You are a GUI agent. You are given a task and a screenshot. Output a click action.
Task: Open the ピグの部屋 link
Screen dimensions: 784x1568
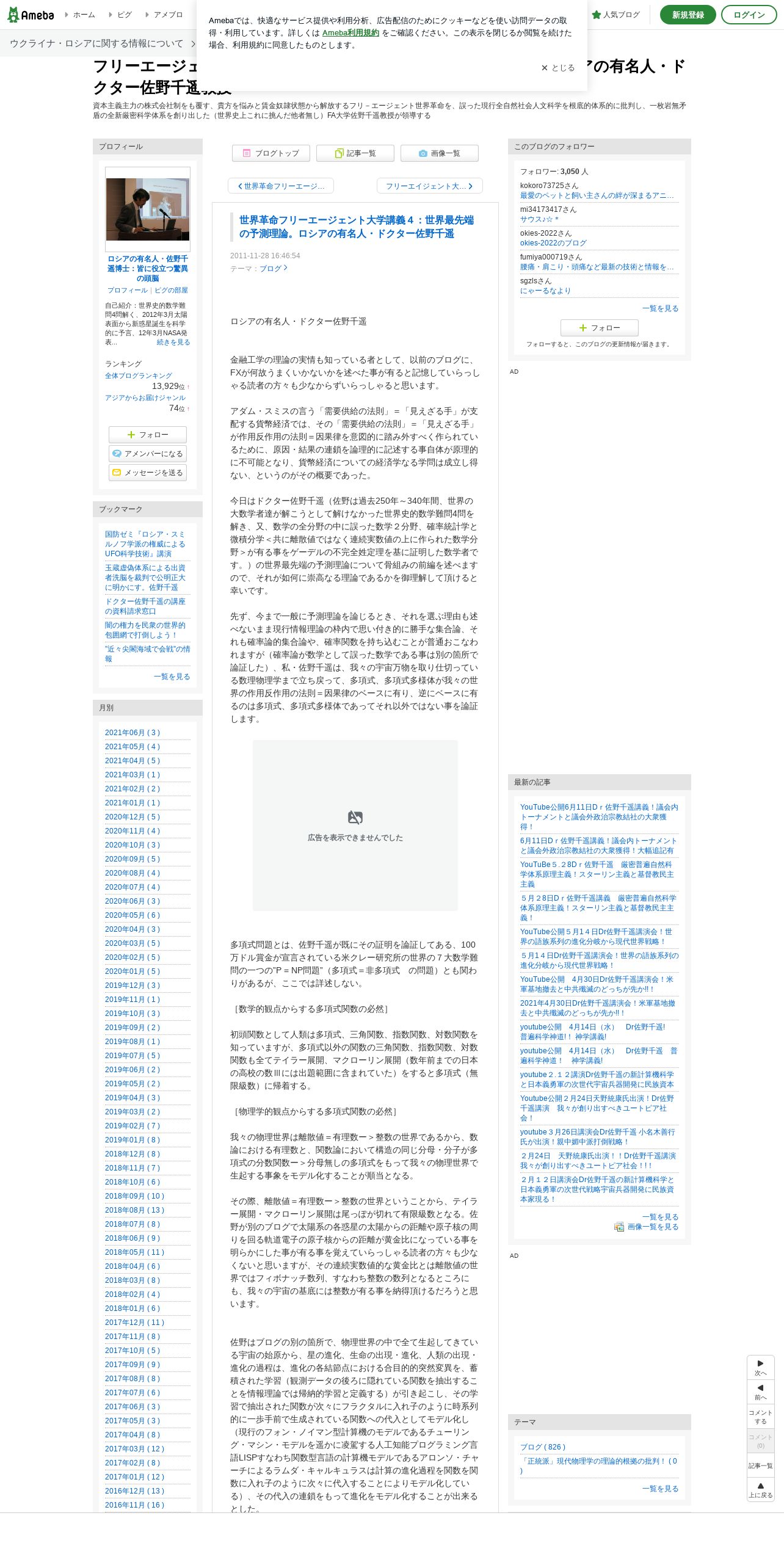(x=171, y=291)
